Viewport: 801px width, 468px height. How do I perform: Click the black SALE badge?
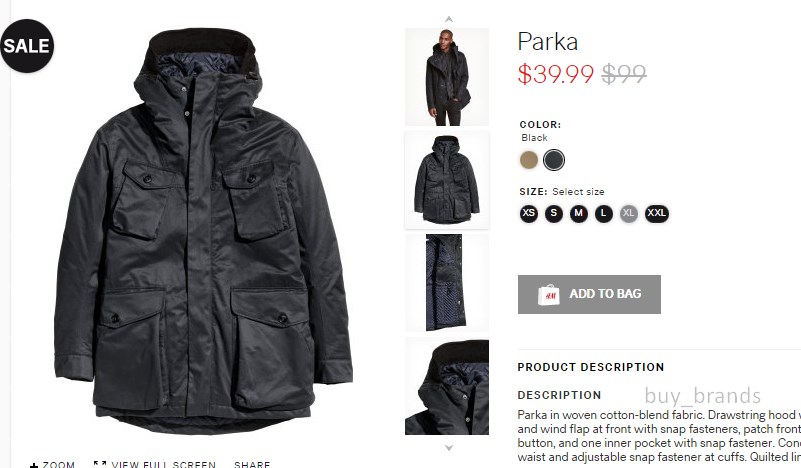(x=26, y=46)
